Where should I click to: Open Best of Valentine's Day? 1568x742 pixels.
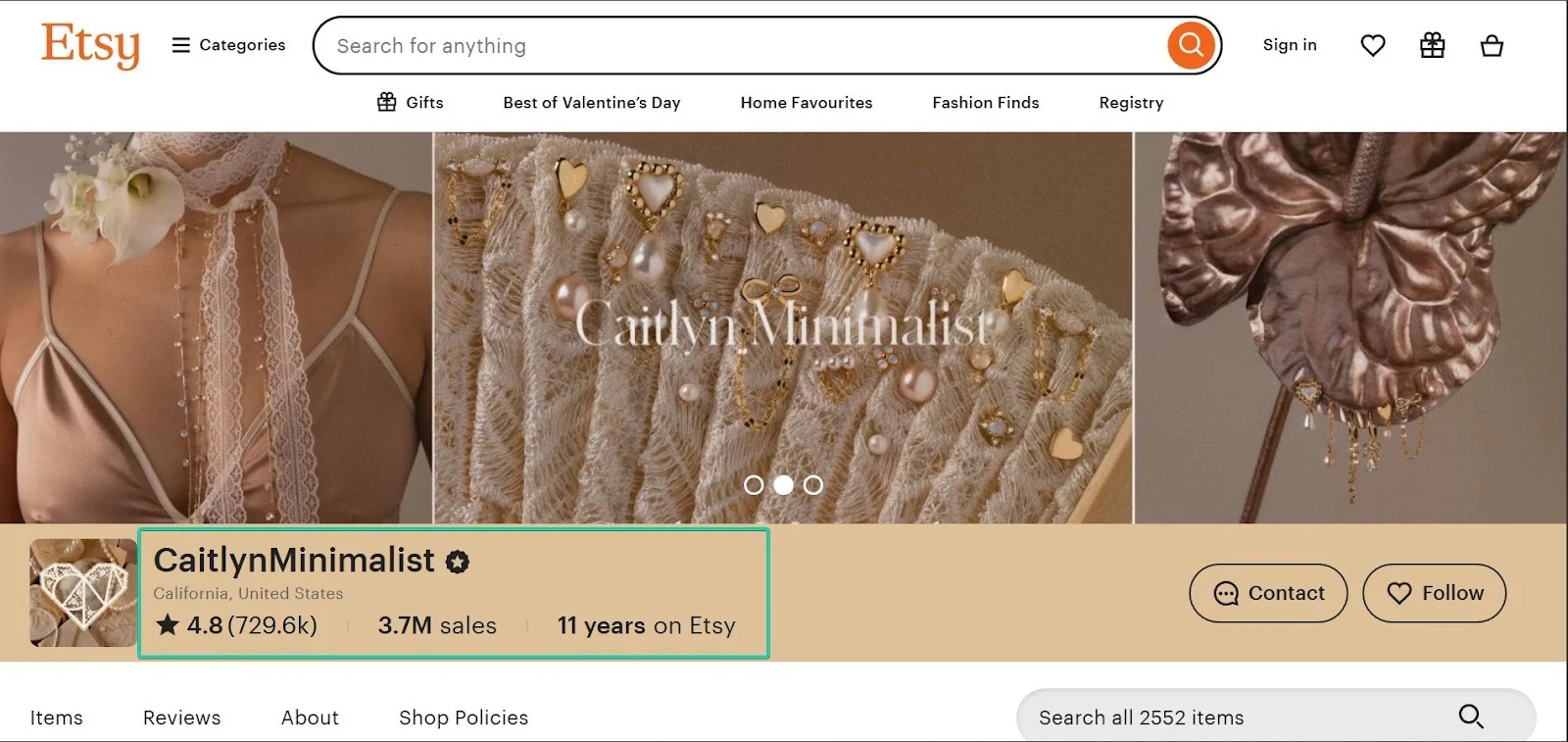[592, 102]
